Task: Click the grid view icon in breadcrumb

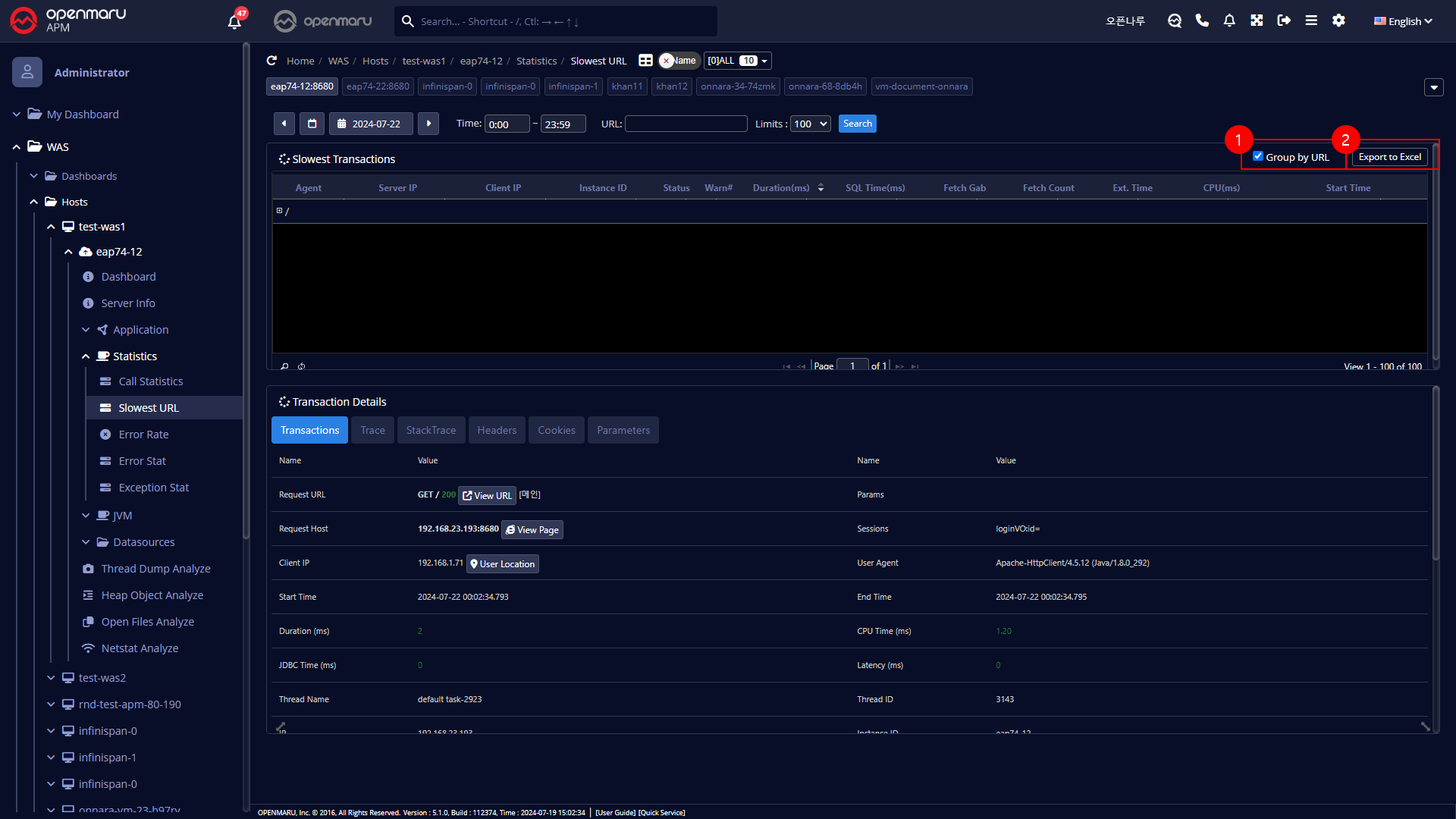Action: pyautogui.click(x=645, y=61)
